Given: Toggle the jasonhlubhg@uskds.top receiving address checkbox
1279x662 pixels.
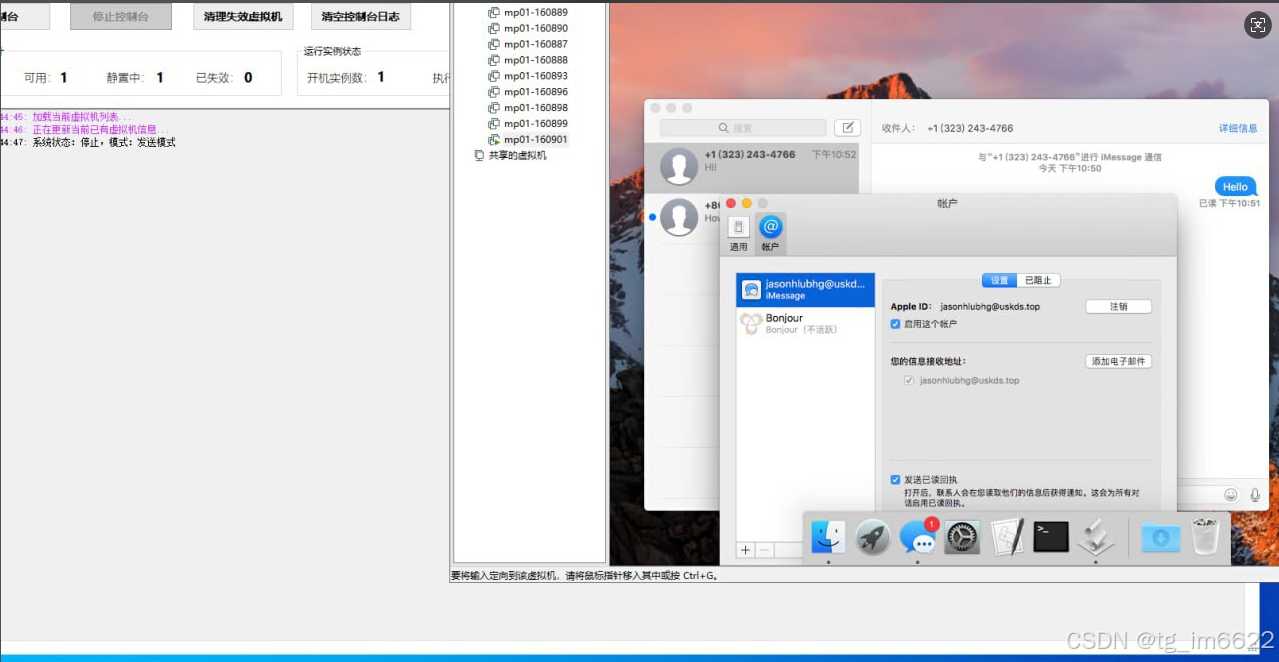Looking at the screenshot, I should (x=909, y=381).
